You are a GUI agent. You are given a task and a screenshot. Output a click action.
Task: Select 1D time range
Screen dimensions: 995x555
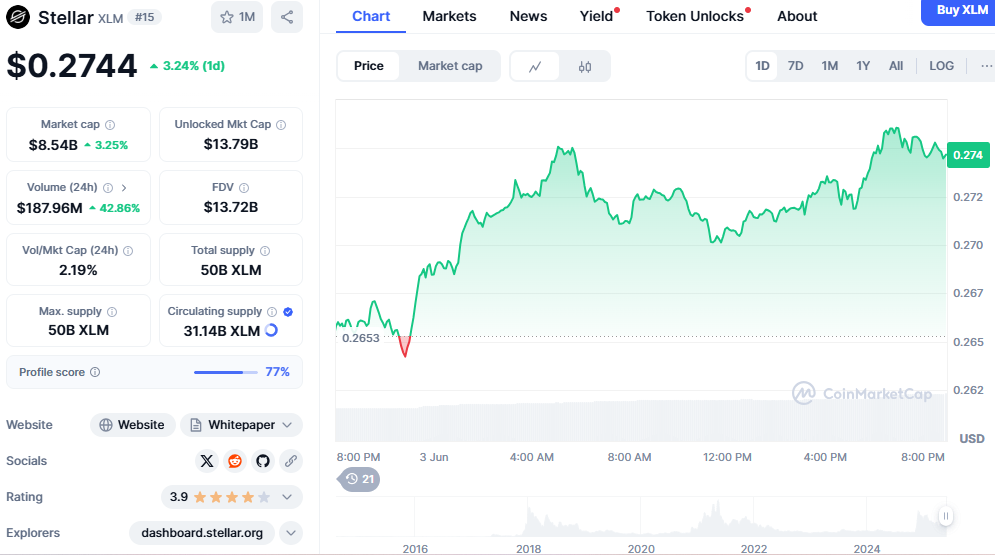[x=762, y=66]
